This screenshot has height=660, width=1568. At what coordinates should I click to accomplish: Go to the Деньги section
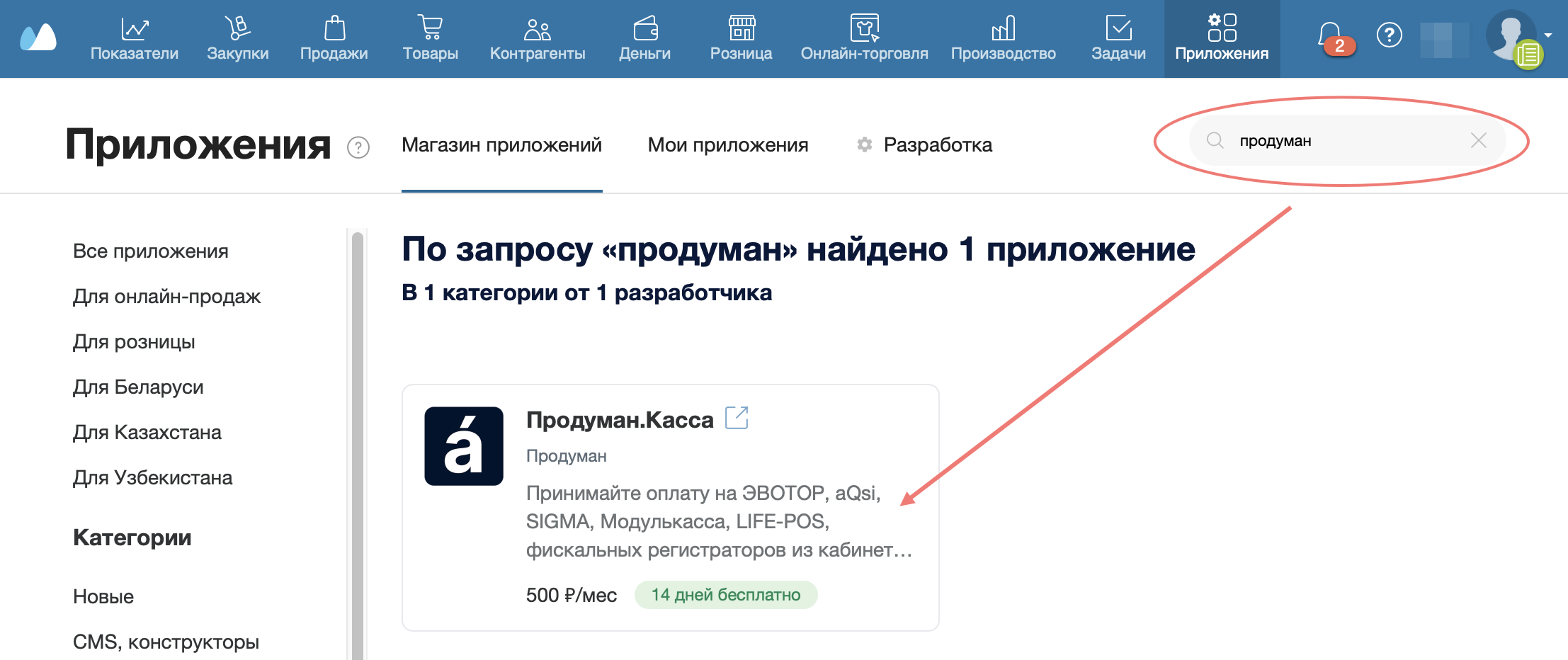click(x=645, y=38)
